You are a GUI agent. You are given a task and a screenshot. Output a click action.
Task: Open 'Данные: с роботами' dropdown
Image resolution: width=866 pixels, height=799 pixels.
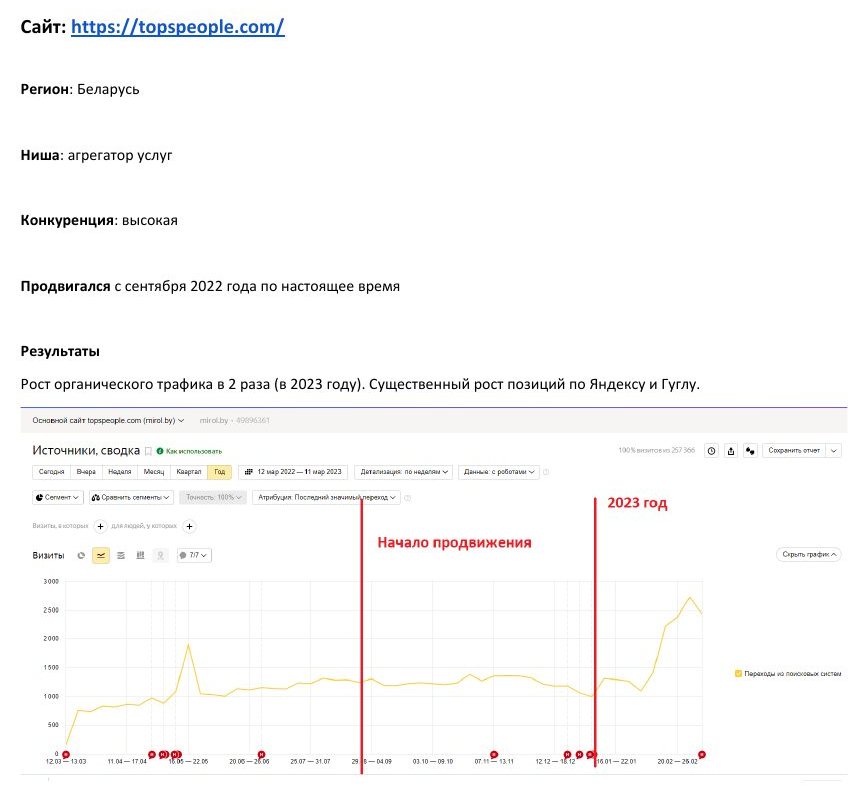click(498, 472)
